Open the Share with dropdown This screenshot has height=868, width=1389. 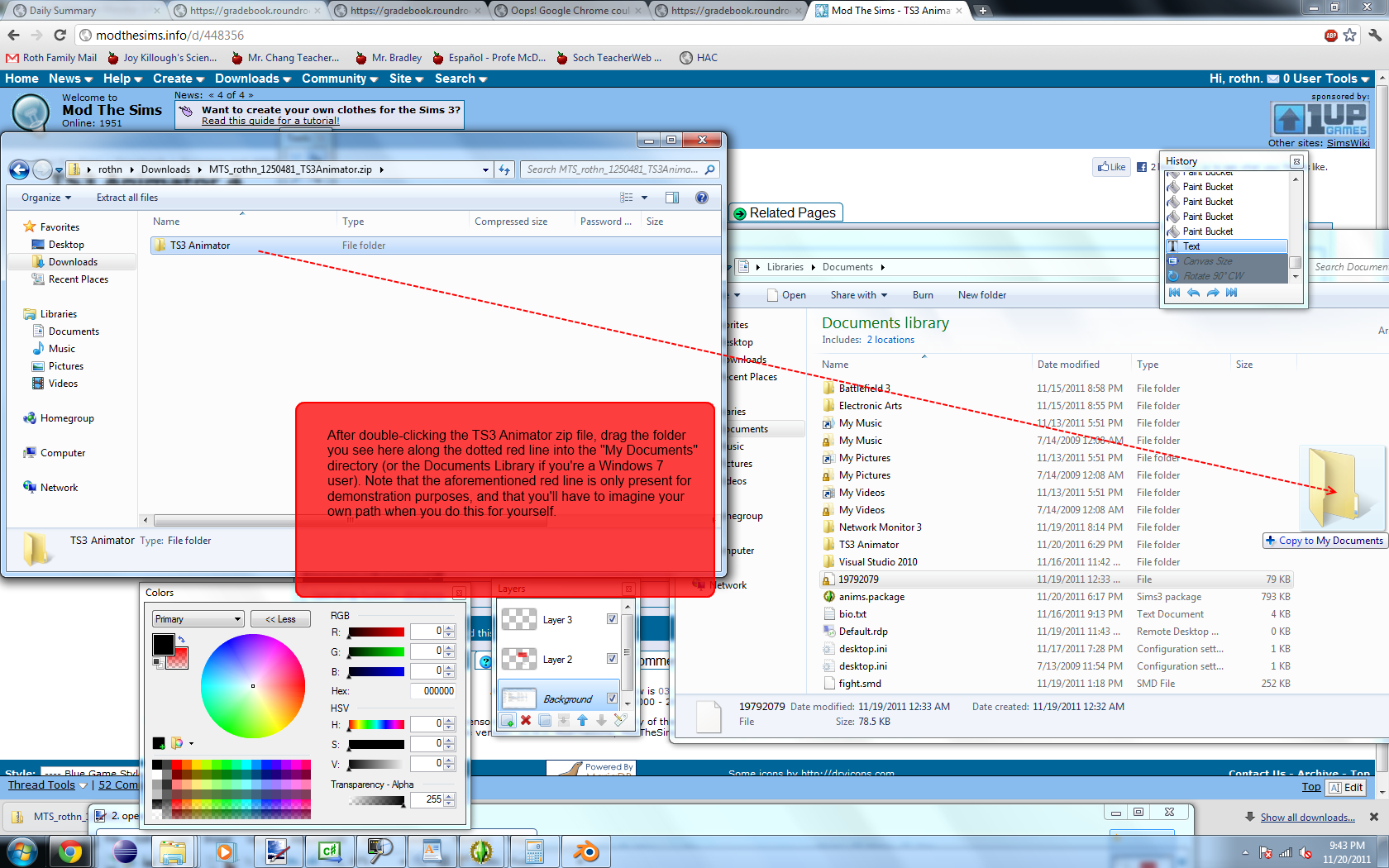(858, 295)
